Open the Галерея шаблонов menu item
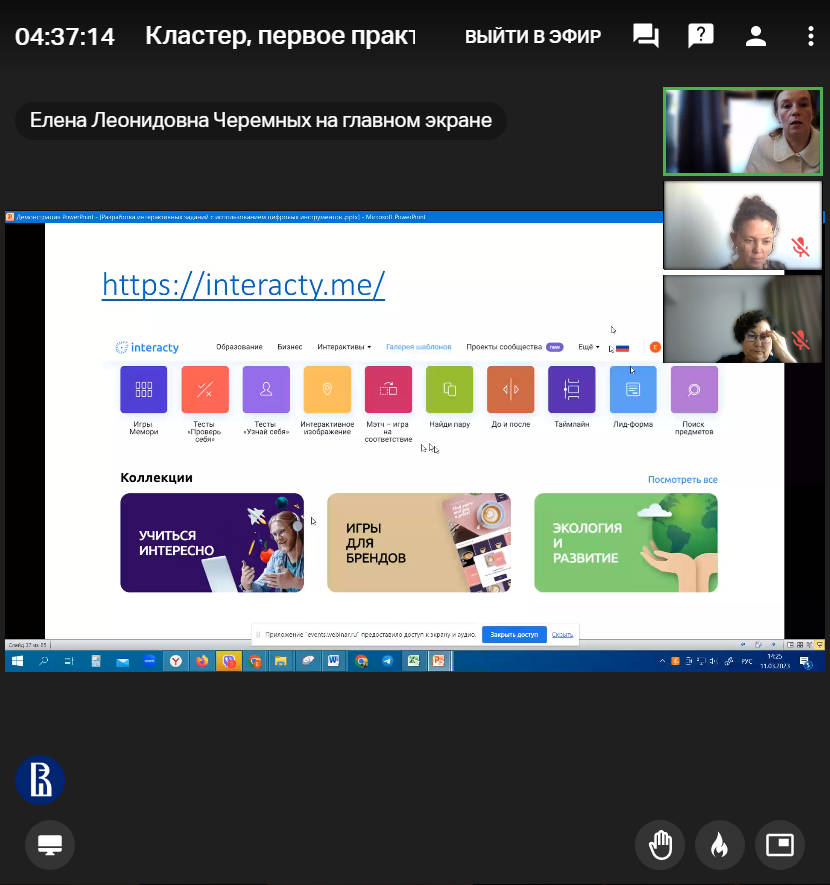 [x=418, y=347]
